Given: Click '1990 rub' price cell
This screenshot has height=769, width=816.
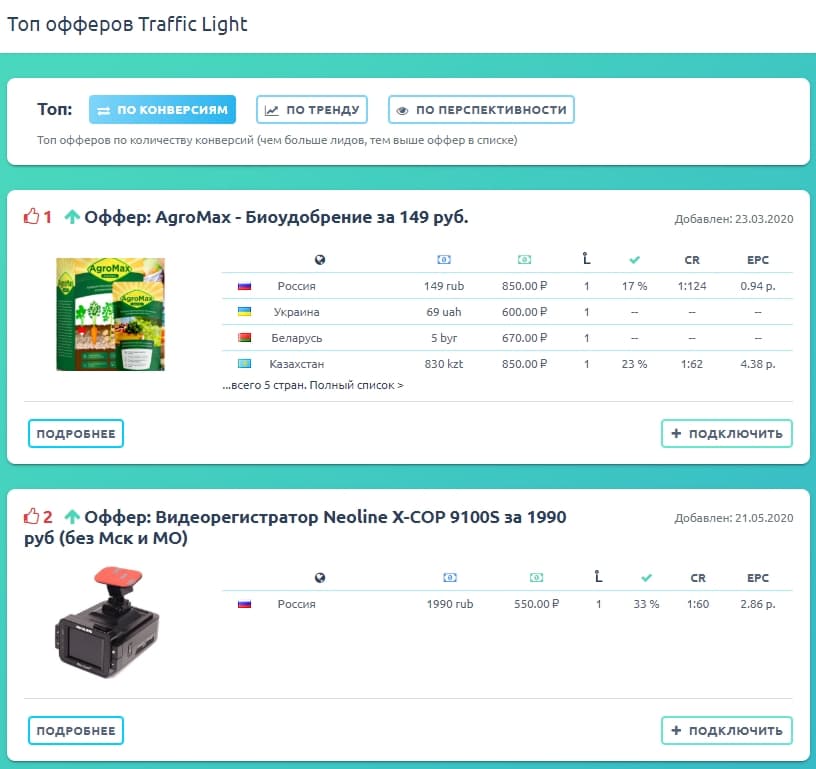Looking at the screenshot, I should click(450, 604).
